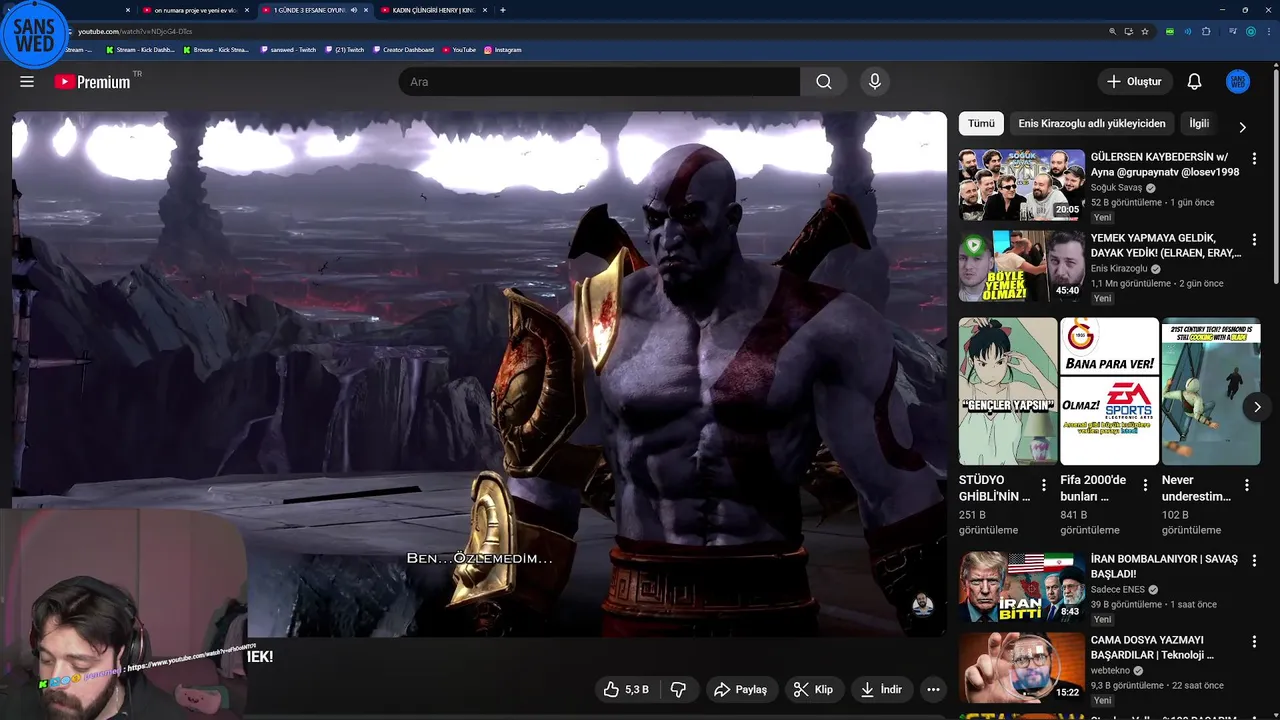Open the browser profile circle icon

coord(1250,31)
